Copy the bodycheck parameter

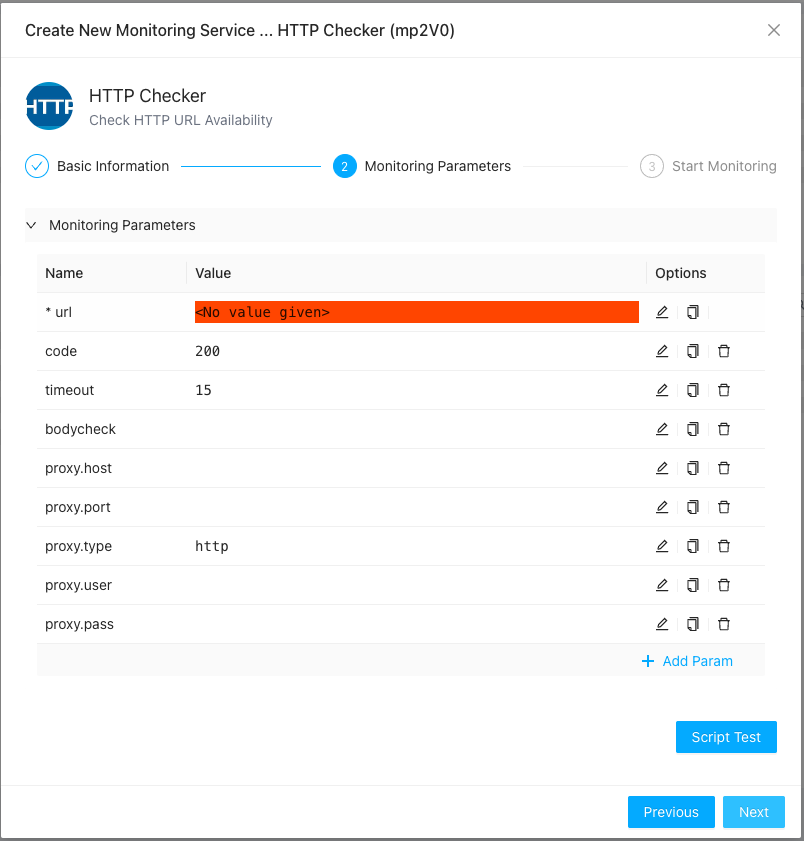point(693,429)
